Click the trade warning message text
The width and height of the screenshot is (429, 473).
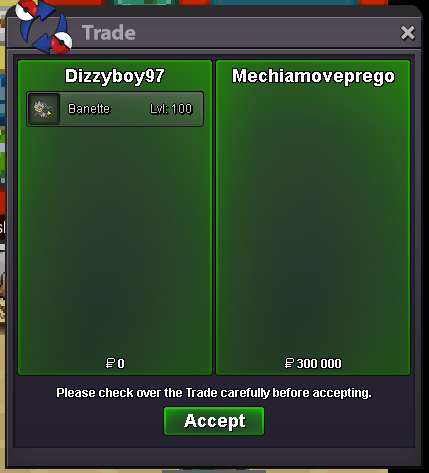point(214,393)
